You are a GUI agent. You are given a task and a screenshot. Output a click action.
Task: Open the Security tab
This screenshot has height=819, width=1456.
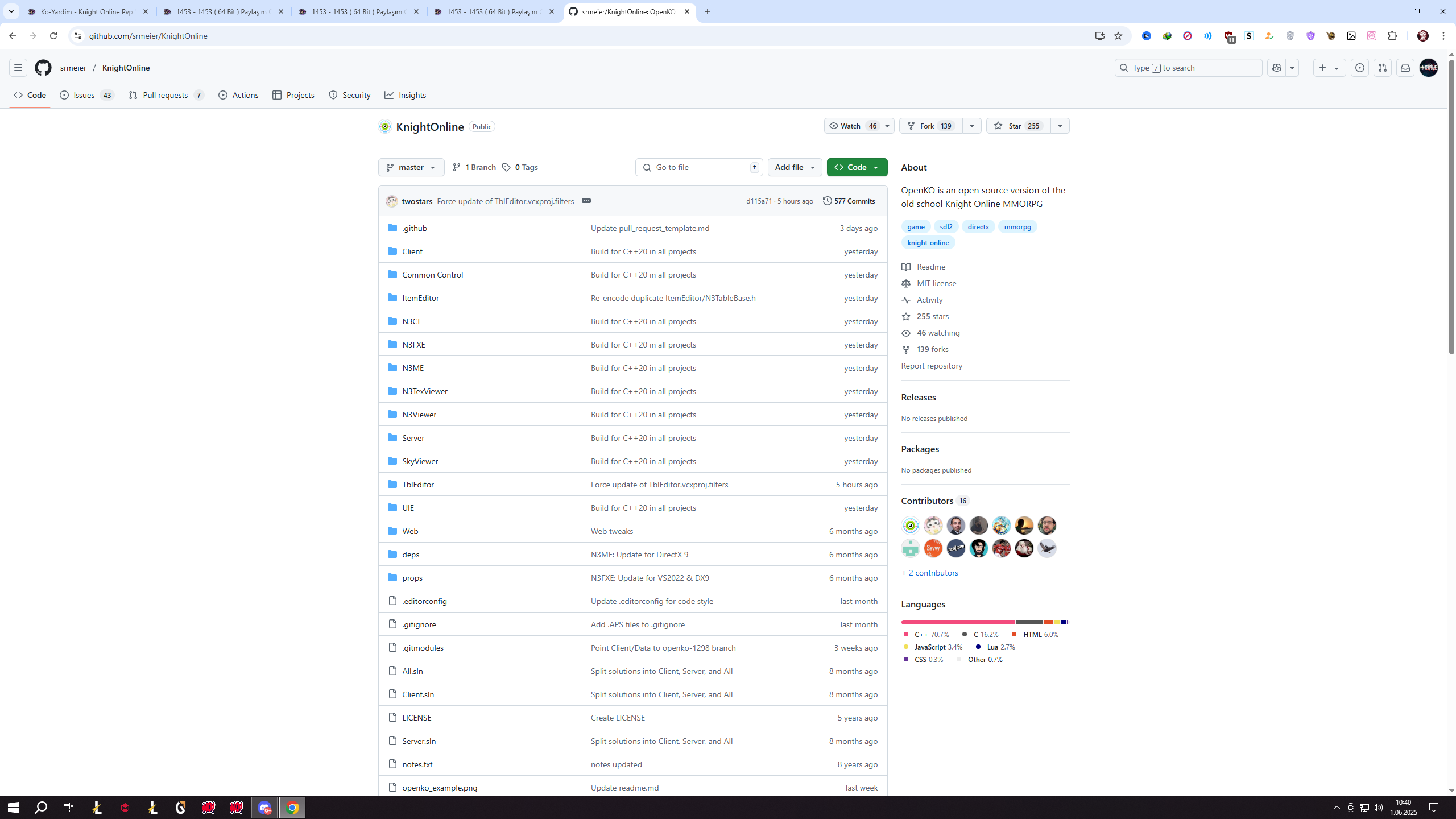[350, 95]
